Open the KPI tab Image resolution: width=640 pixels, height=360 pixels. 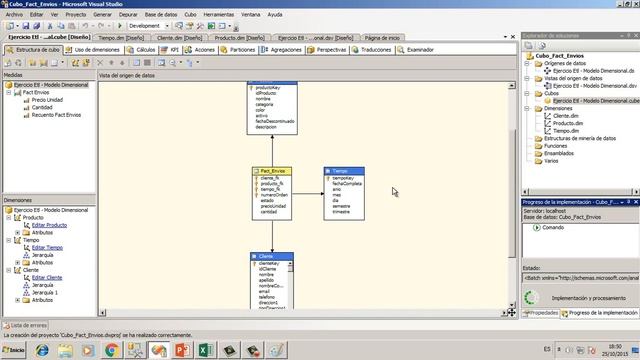[x=170, y=50]
